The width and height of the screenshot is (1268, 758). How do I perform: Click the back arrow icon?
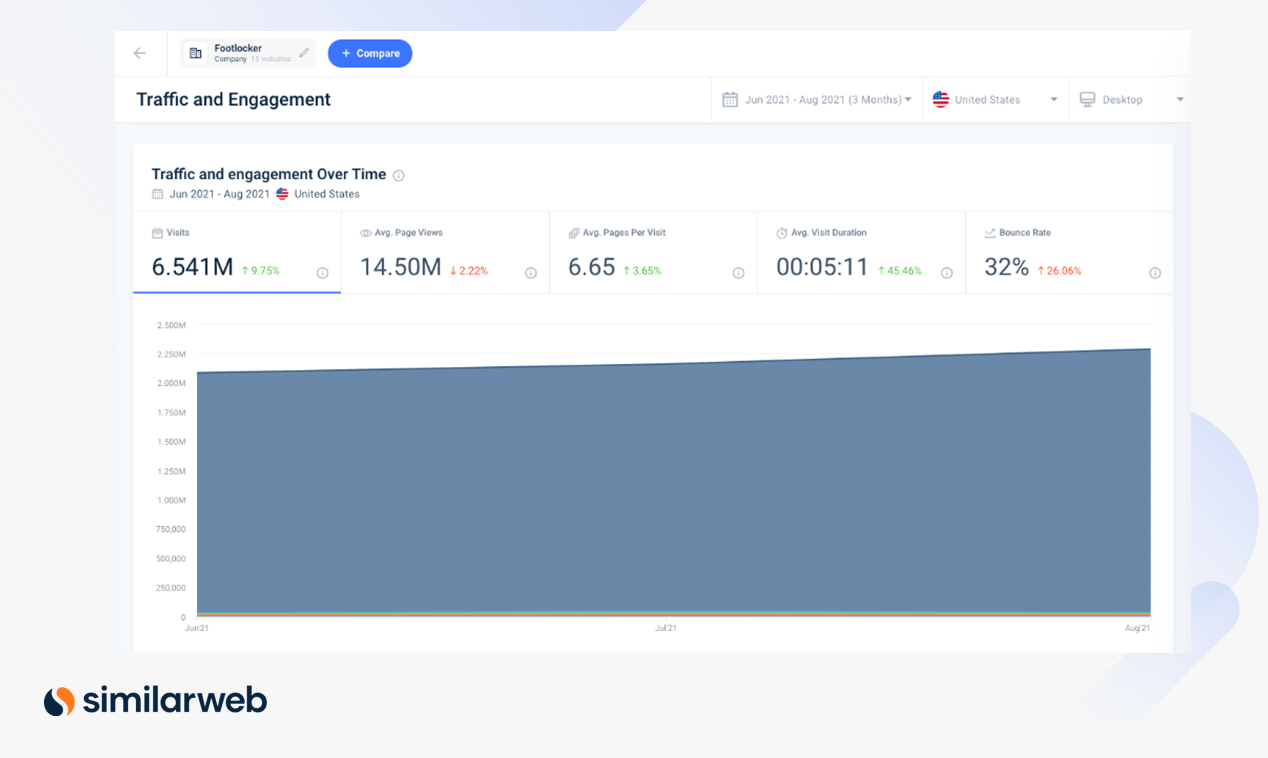pyautogui.click(x=140, y=53)
